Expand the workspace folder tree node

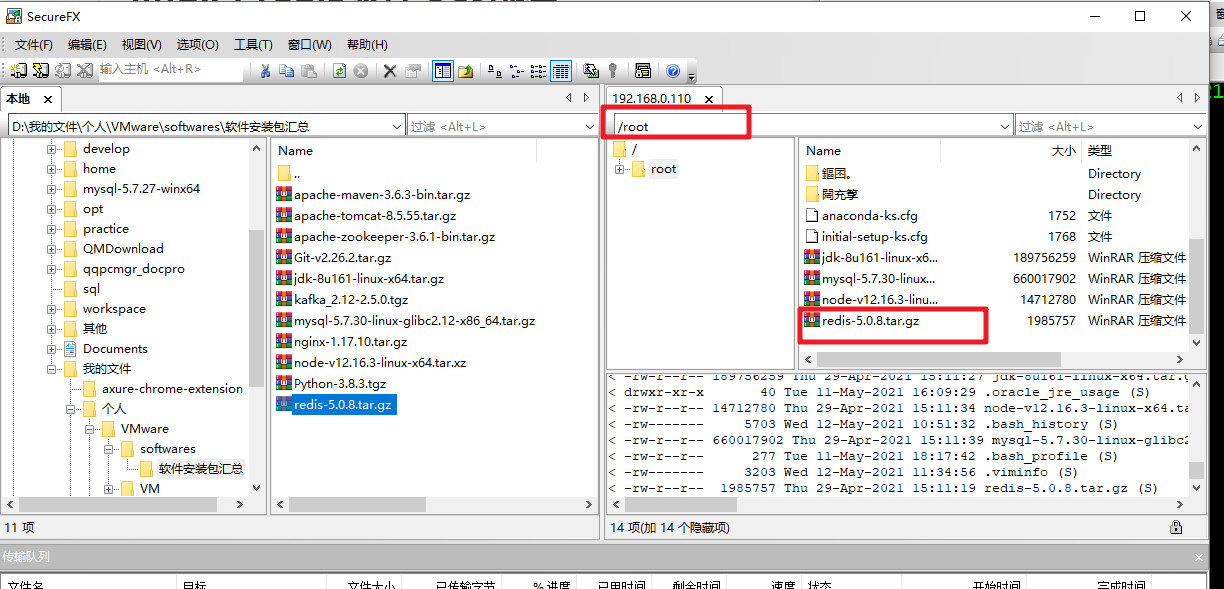tap(52, 309)
